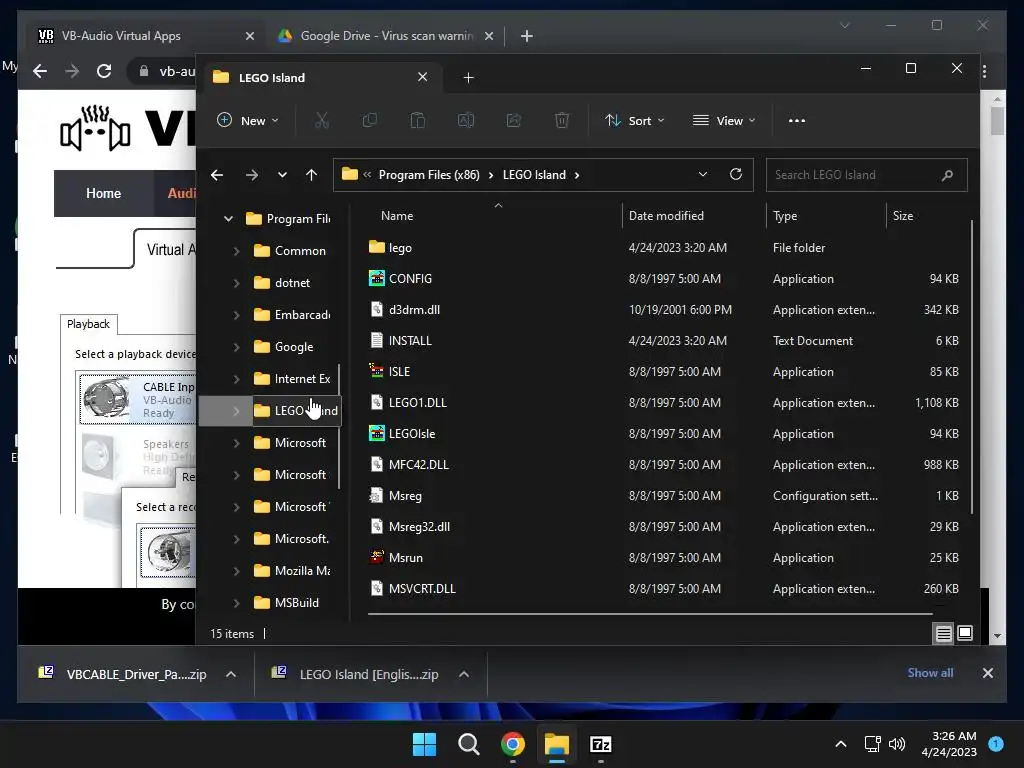This screenshot has width=1024, height=768.
Task: Select the Msrun application icon
Action: [377, 557]
